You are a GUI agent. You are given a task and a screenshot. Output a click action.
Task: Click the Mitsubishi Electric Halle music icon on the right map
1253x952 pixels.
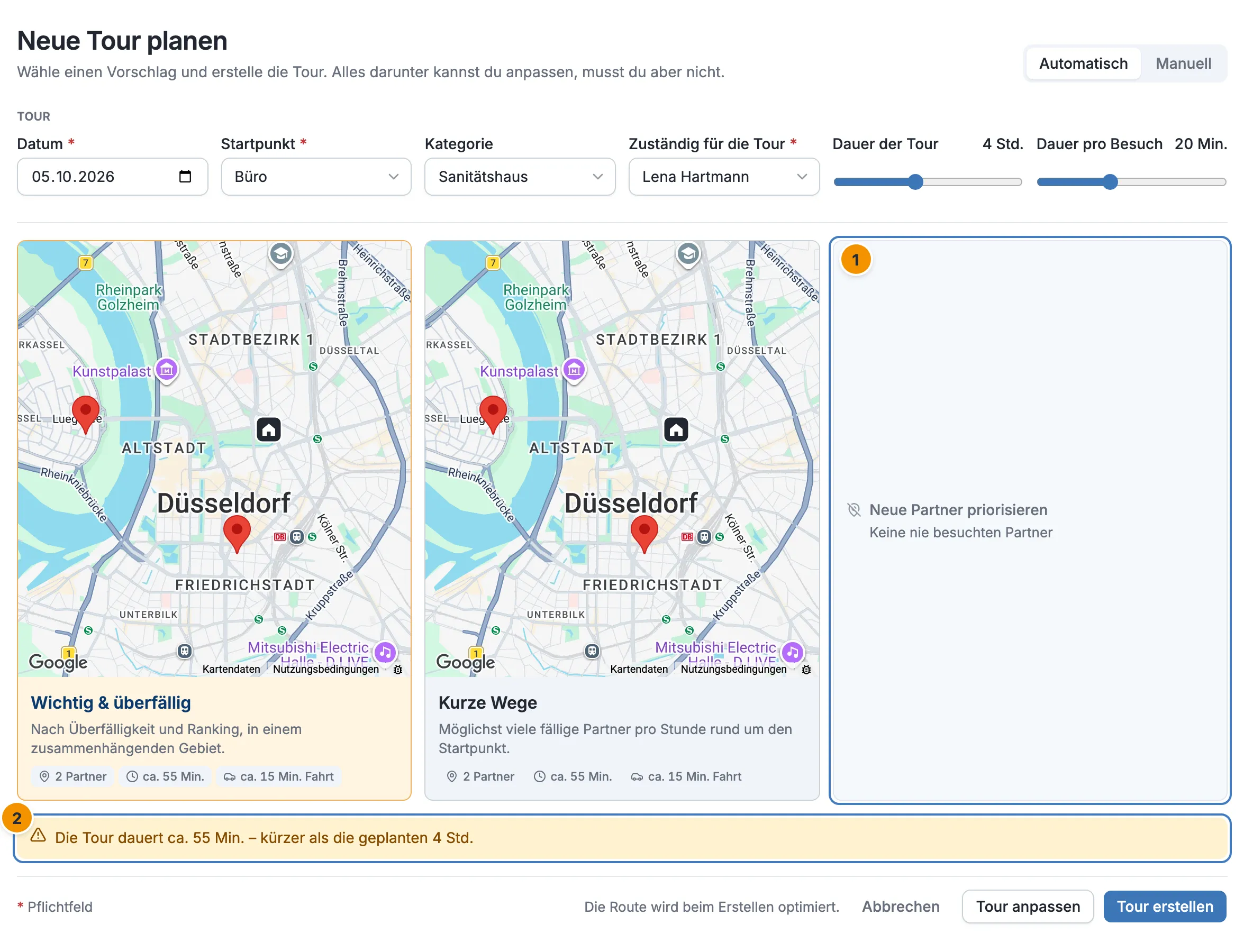pos(793,652)
